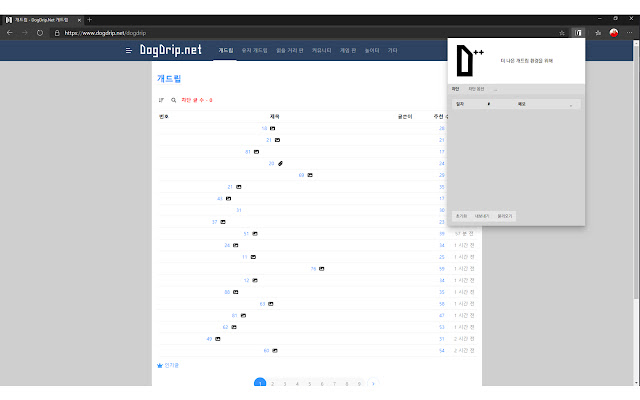Image resolution: width=640 pixels, height=400 pixels.
Task: Click the image icon next to comment count 18
Action: (273, 128)
